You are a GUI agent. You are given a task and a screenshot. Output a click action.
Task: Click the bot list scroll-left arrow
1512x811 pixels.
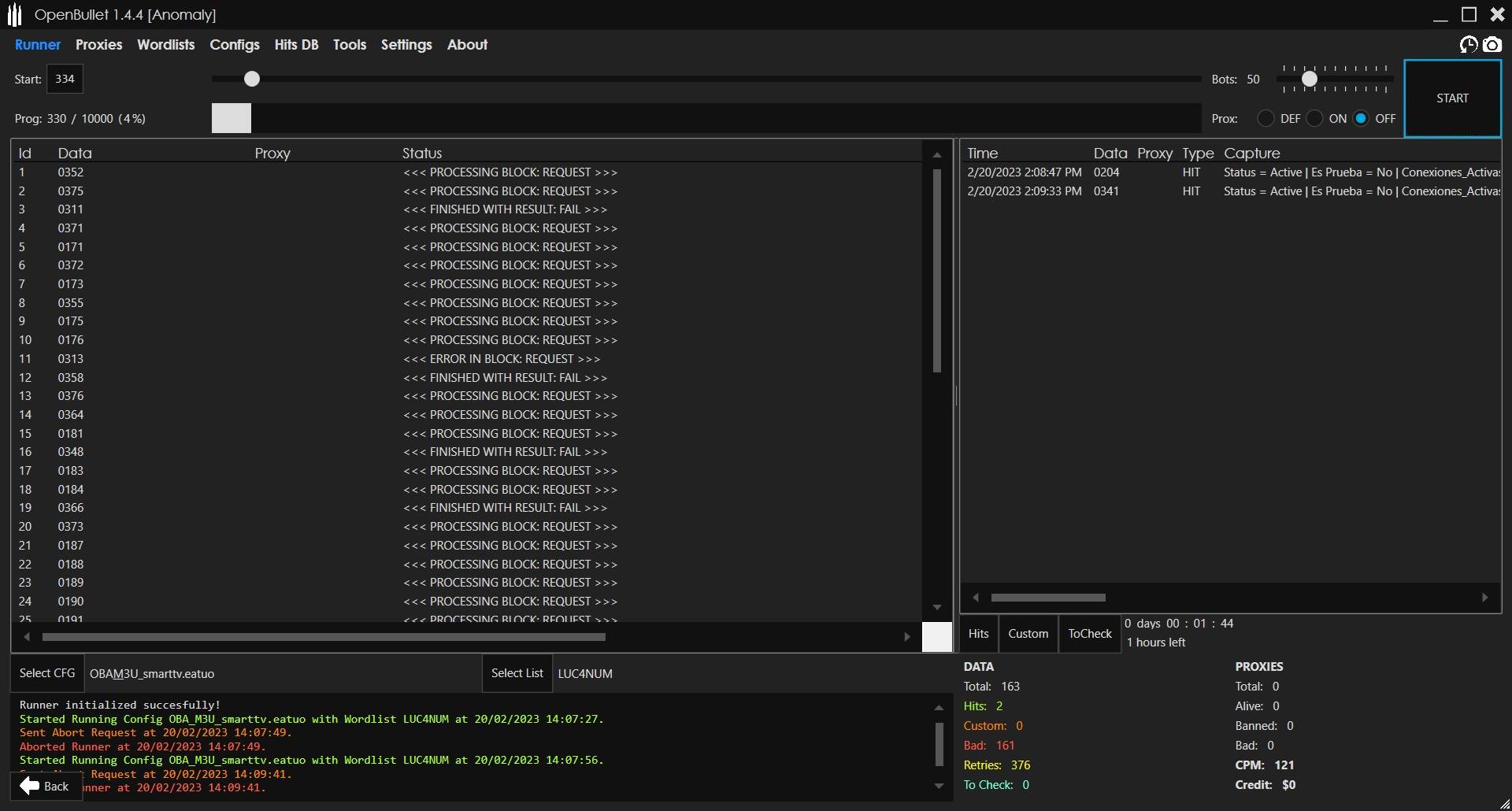pyautogui.click(x=28, y=637)
